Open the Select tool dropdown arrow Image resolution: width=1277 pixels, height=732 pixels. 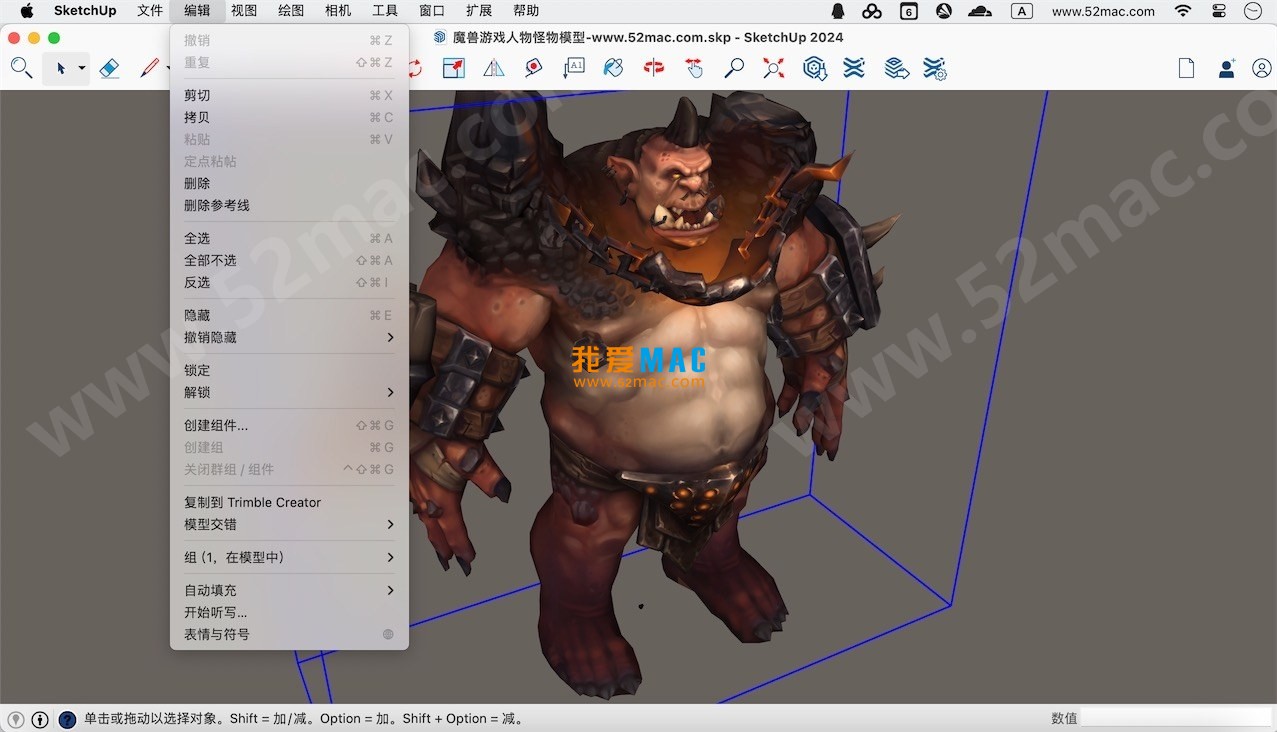coord(82,68)
